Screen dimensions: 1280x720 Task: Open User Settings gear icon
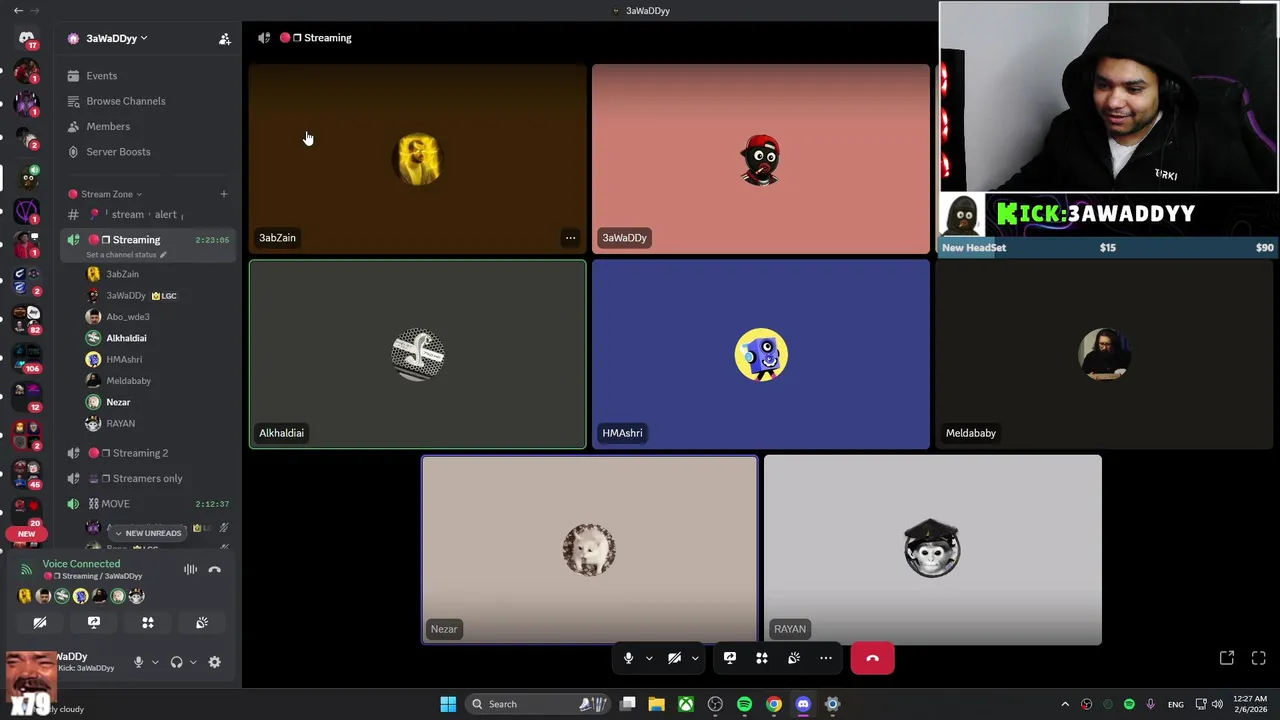(x=214, y=662)
